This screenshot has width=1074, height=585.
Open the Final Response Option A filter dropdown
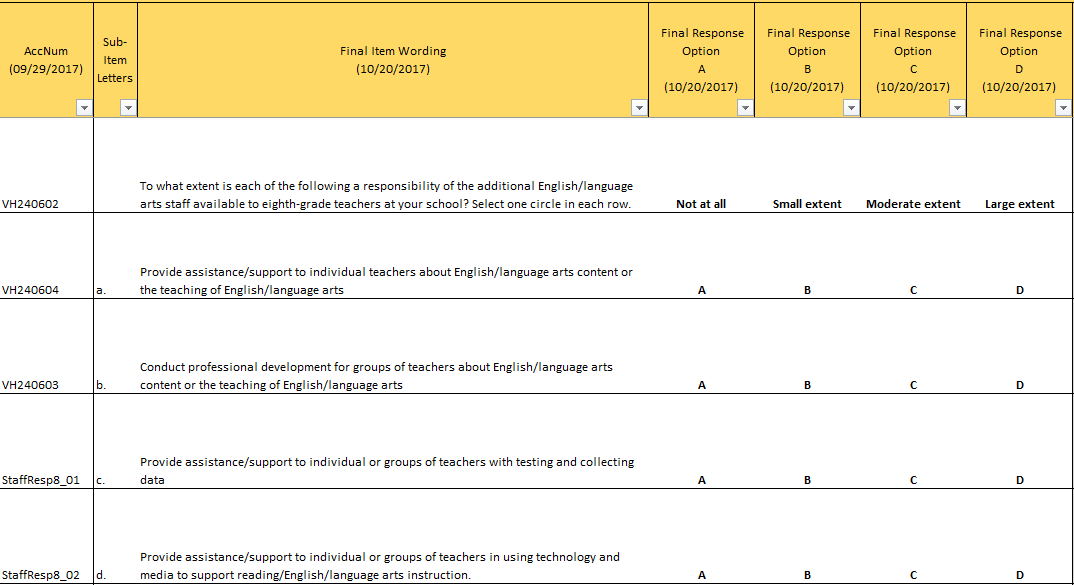pyautogui.click(x=745, y=108)
